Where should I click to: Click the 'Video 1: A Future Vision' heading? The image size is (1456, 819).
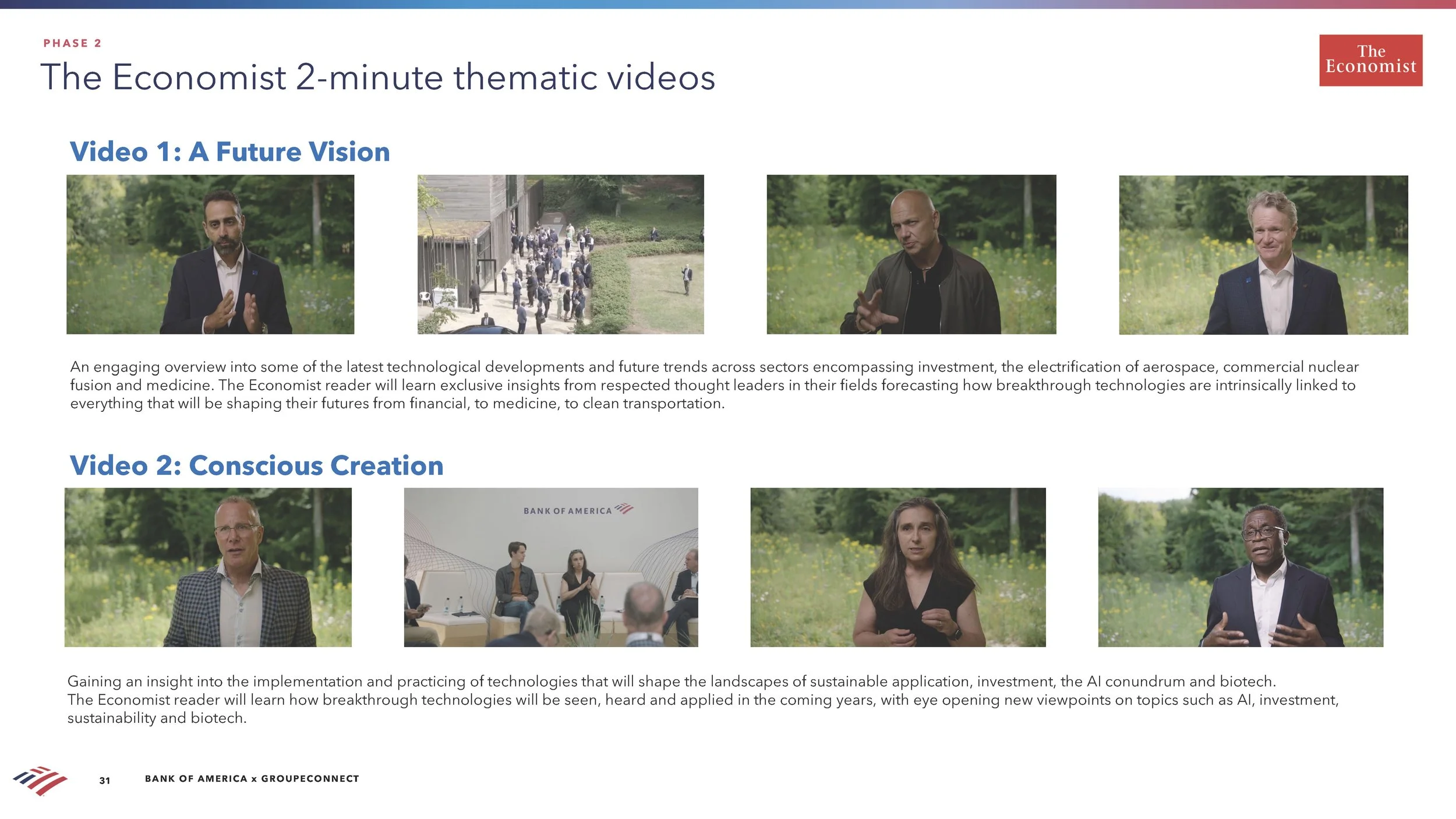pos(229,151)
